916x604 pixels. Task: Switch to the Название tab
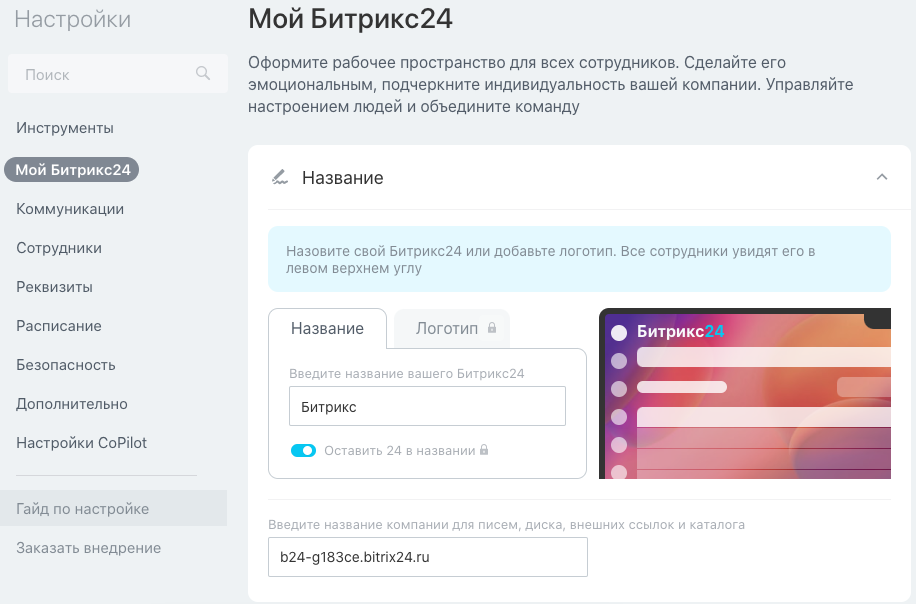[327, 328]
